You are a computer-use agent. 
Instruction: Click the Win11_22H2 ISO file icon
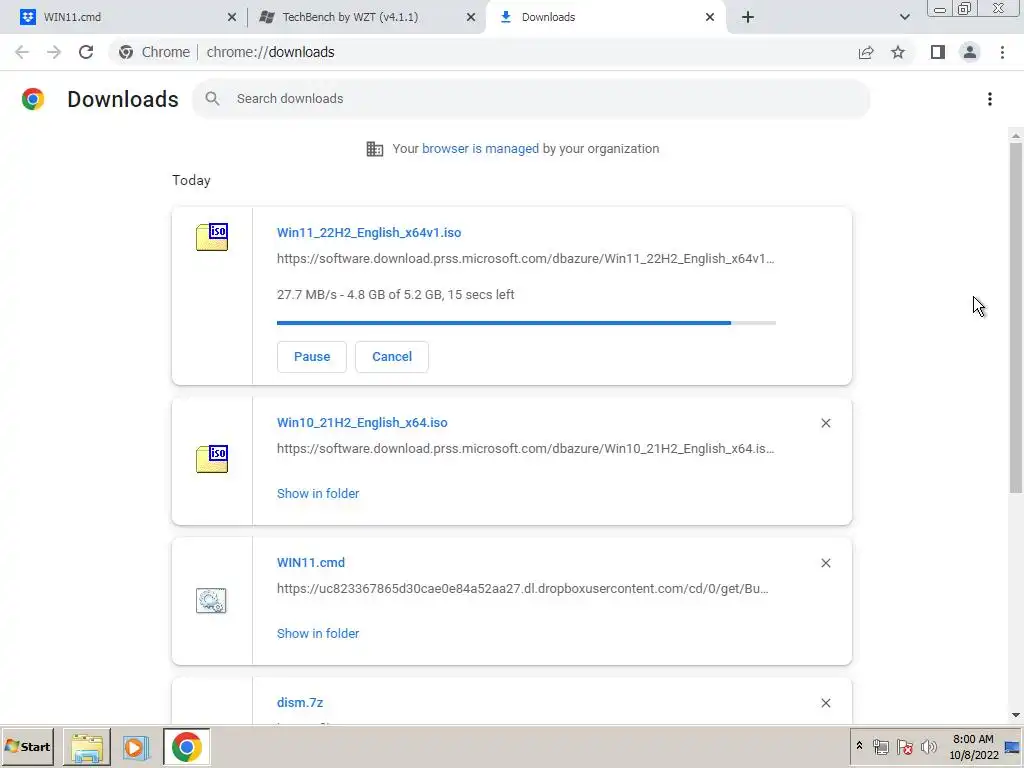click(x=212, y=237)
